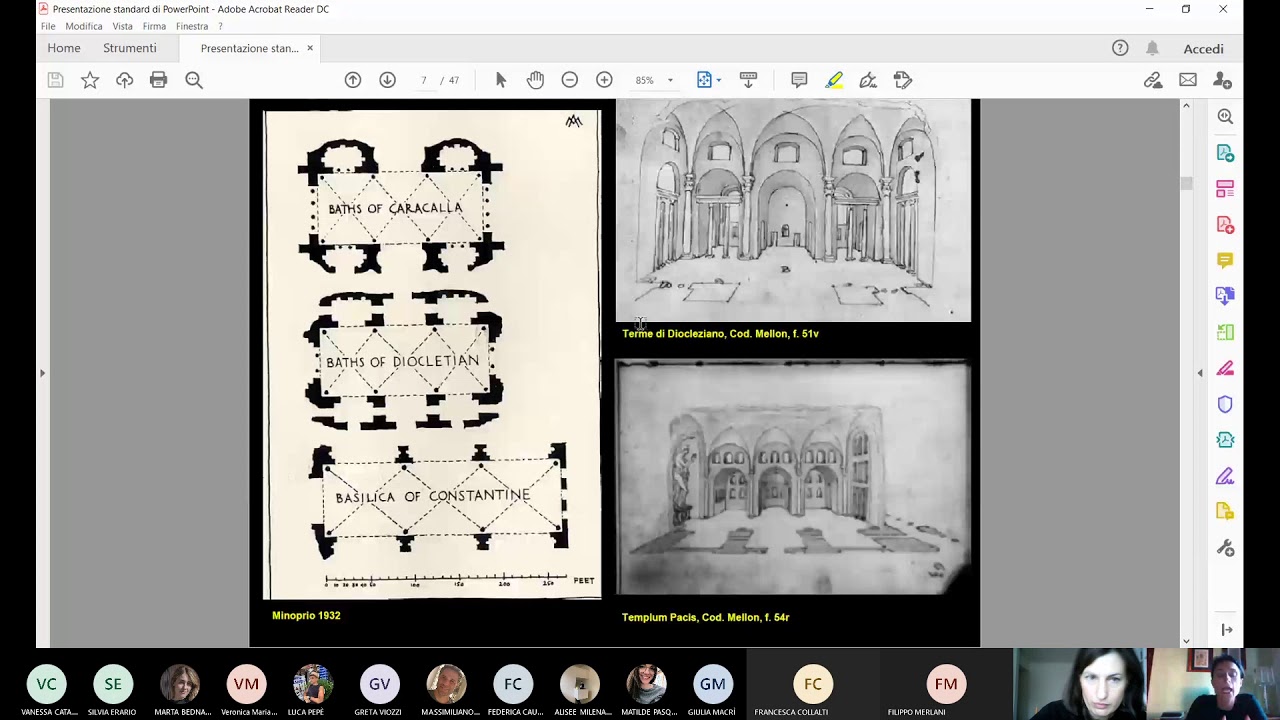The width and height of the screenshot is (1280, 720).
Task: Select the yellow highlighter tool
Action: [834, 80]
